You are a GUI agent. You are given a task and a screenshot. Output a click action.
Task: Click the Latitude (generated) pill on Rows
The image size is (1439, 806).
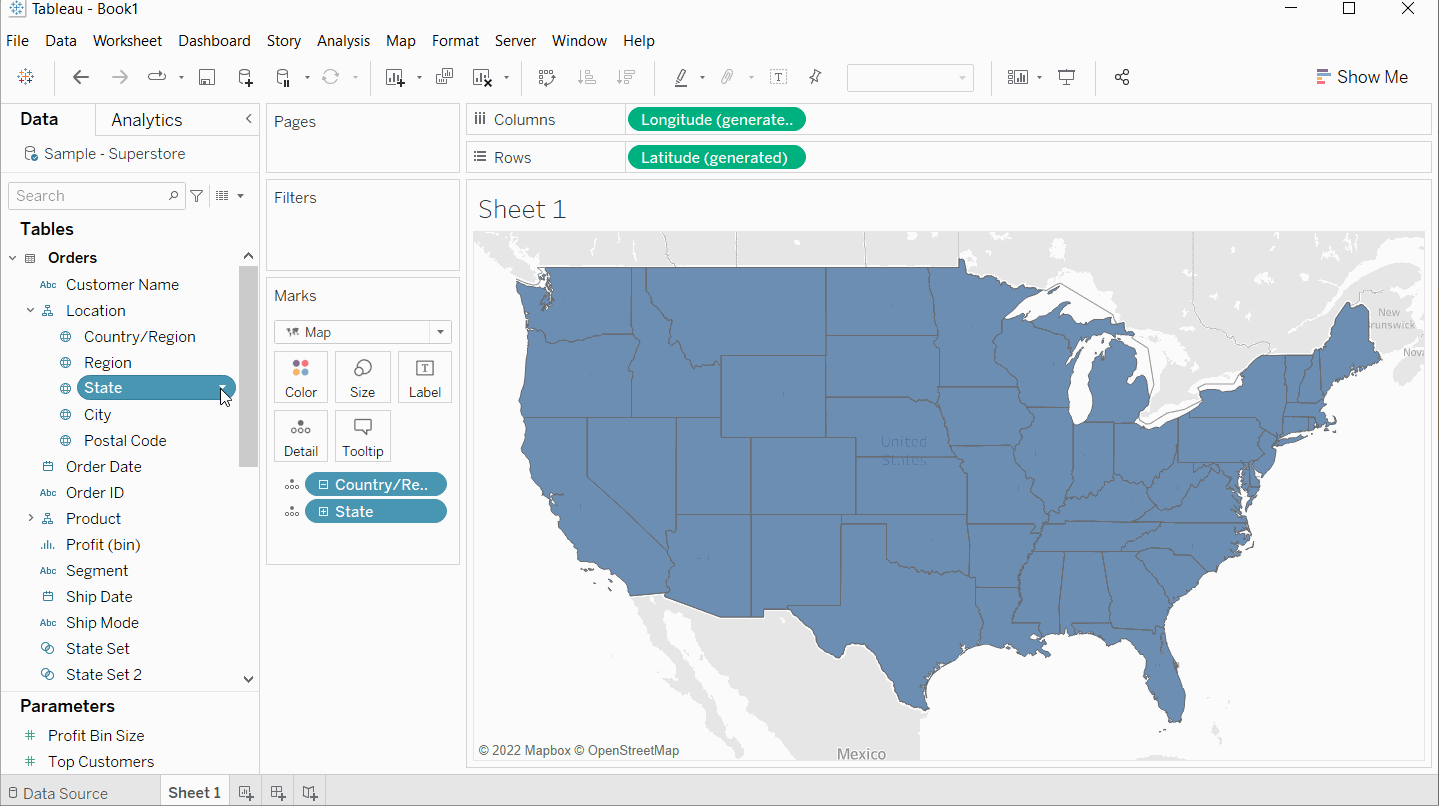716,158
